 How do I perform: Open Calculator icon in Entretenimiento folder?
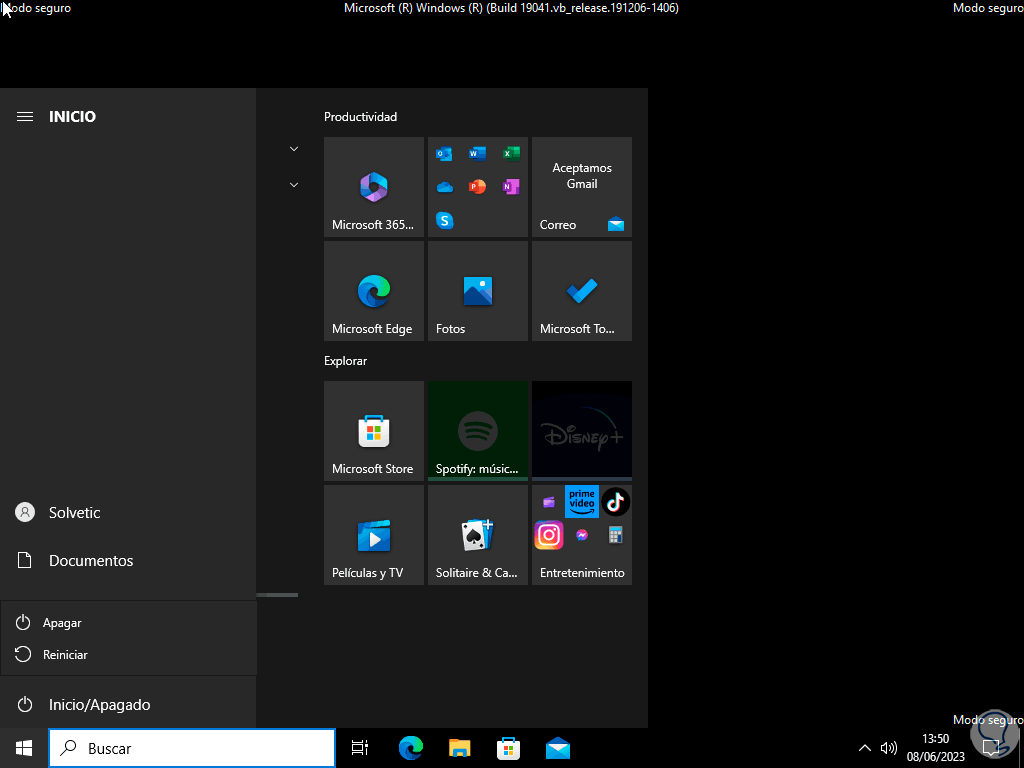(x=615, y=535)
